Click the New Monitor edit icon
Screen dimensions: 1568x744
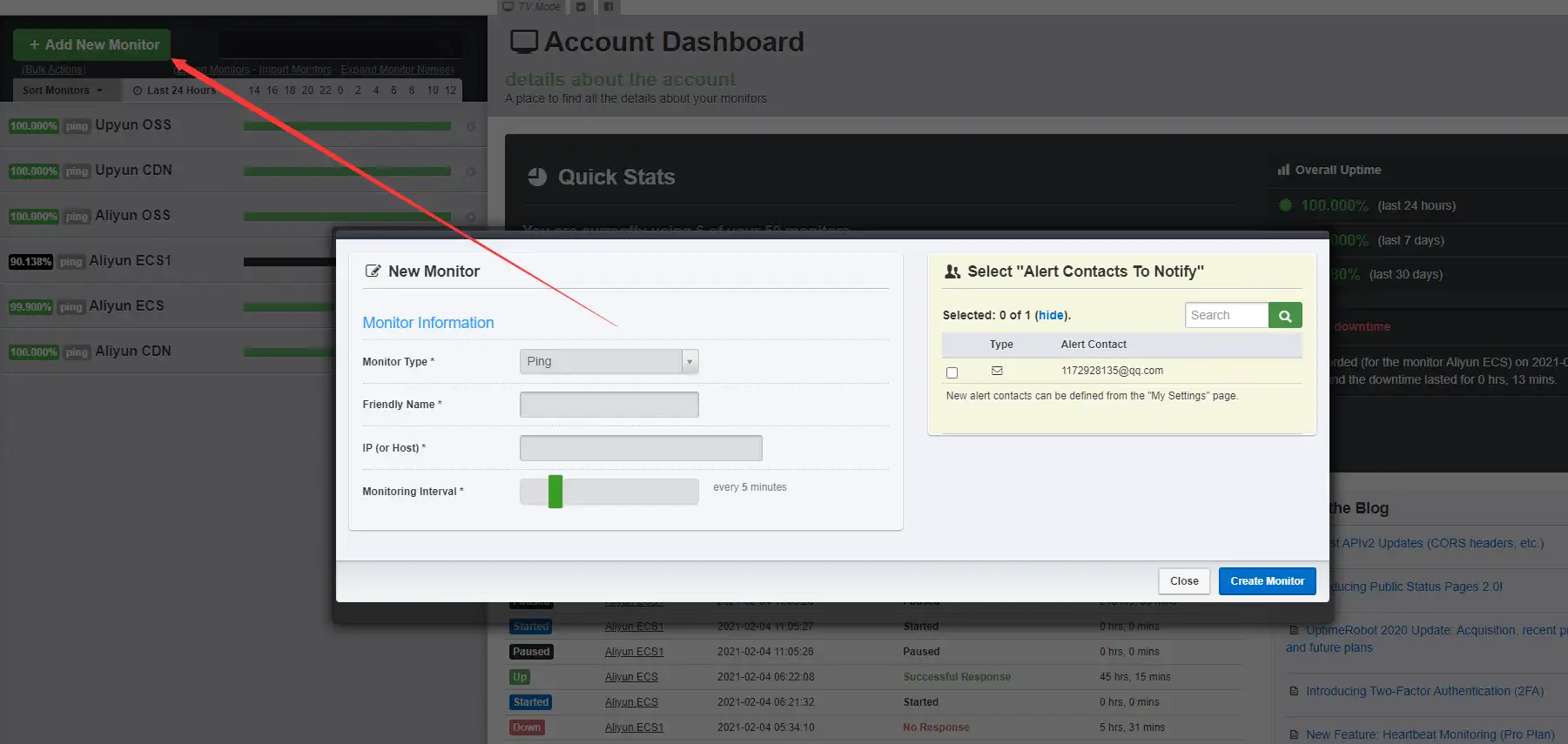coord(373,271)
